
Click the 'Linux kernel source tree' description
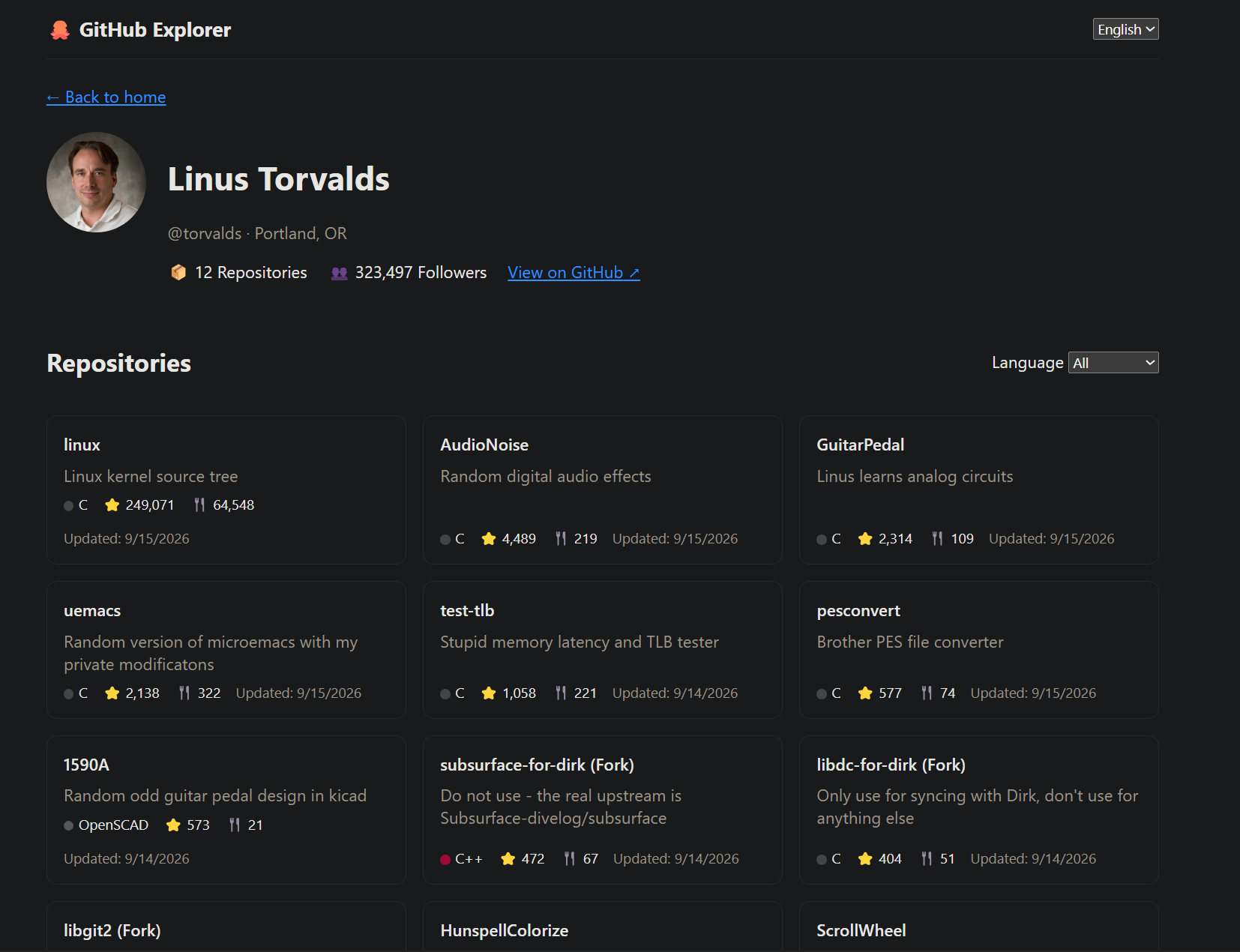click(x=151, y=477)
